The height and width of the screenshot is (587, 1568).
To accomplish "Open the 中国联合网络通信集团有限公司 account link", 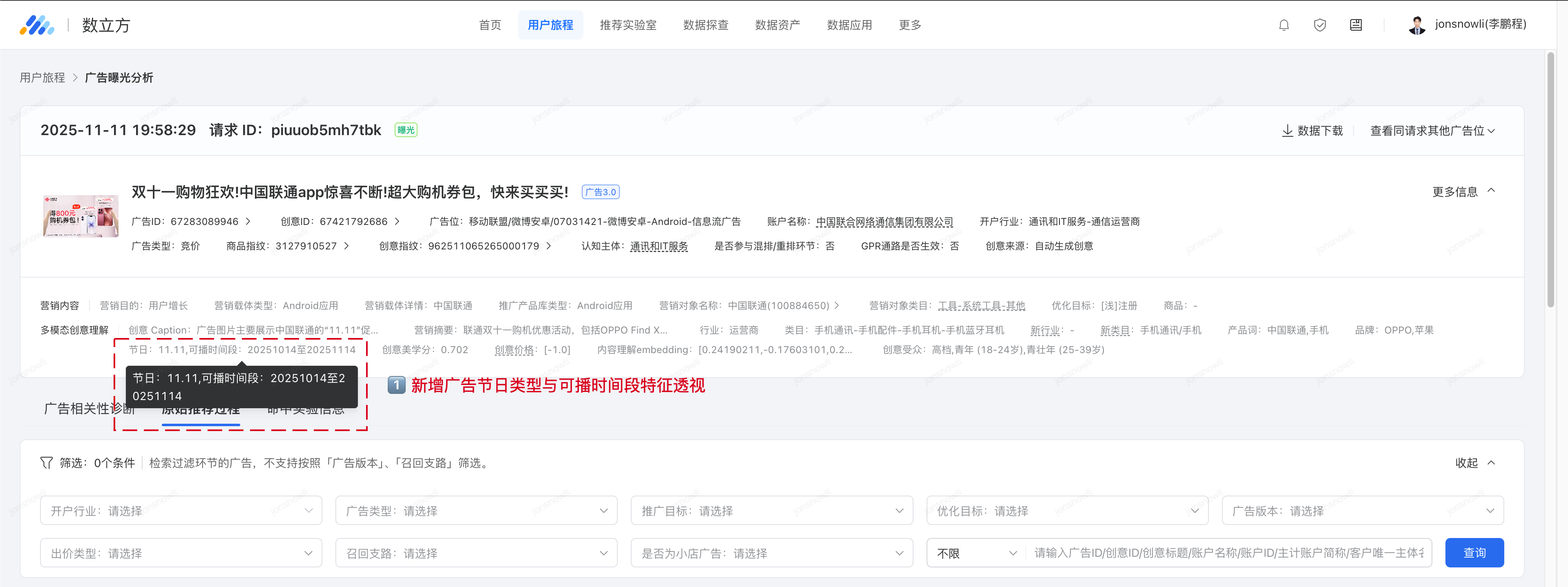I will pyautogui.click(x=884, y=221).
